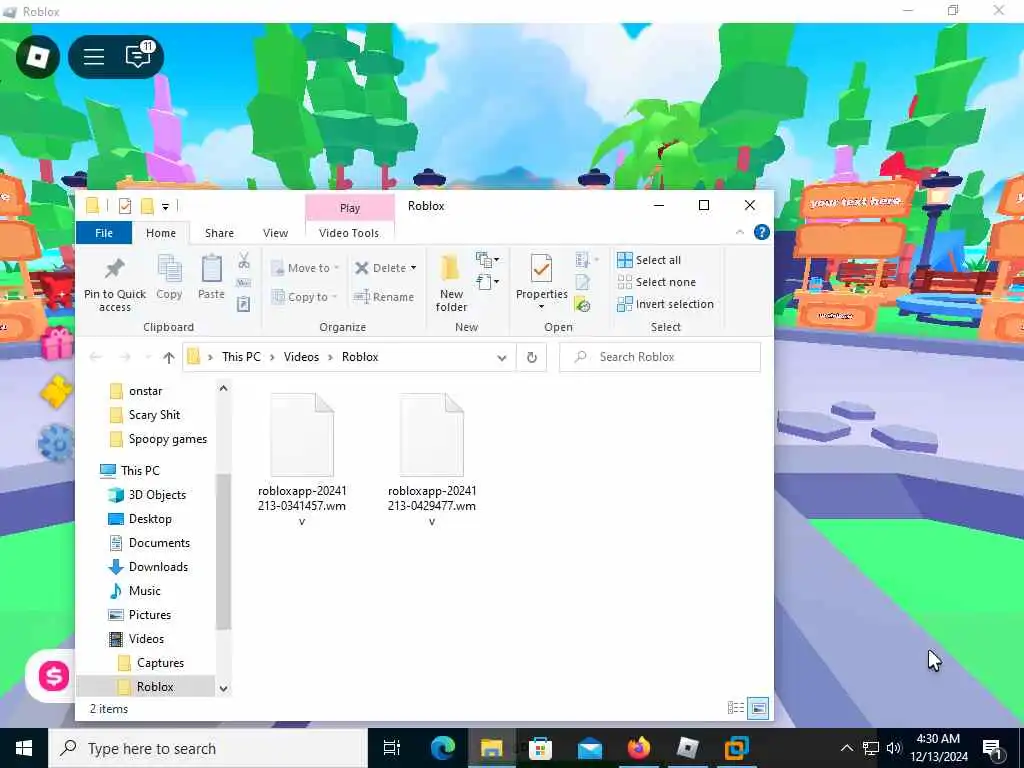Switch to the Home tab
Image resolution: width=1024 pixels, height=768 pixels.
[161, 233]
